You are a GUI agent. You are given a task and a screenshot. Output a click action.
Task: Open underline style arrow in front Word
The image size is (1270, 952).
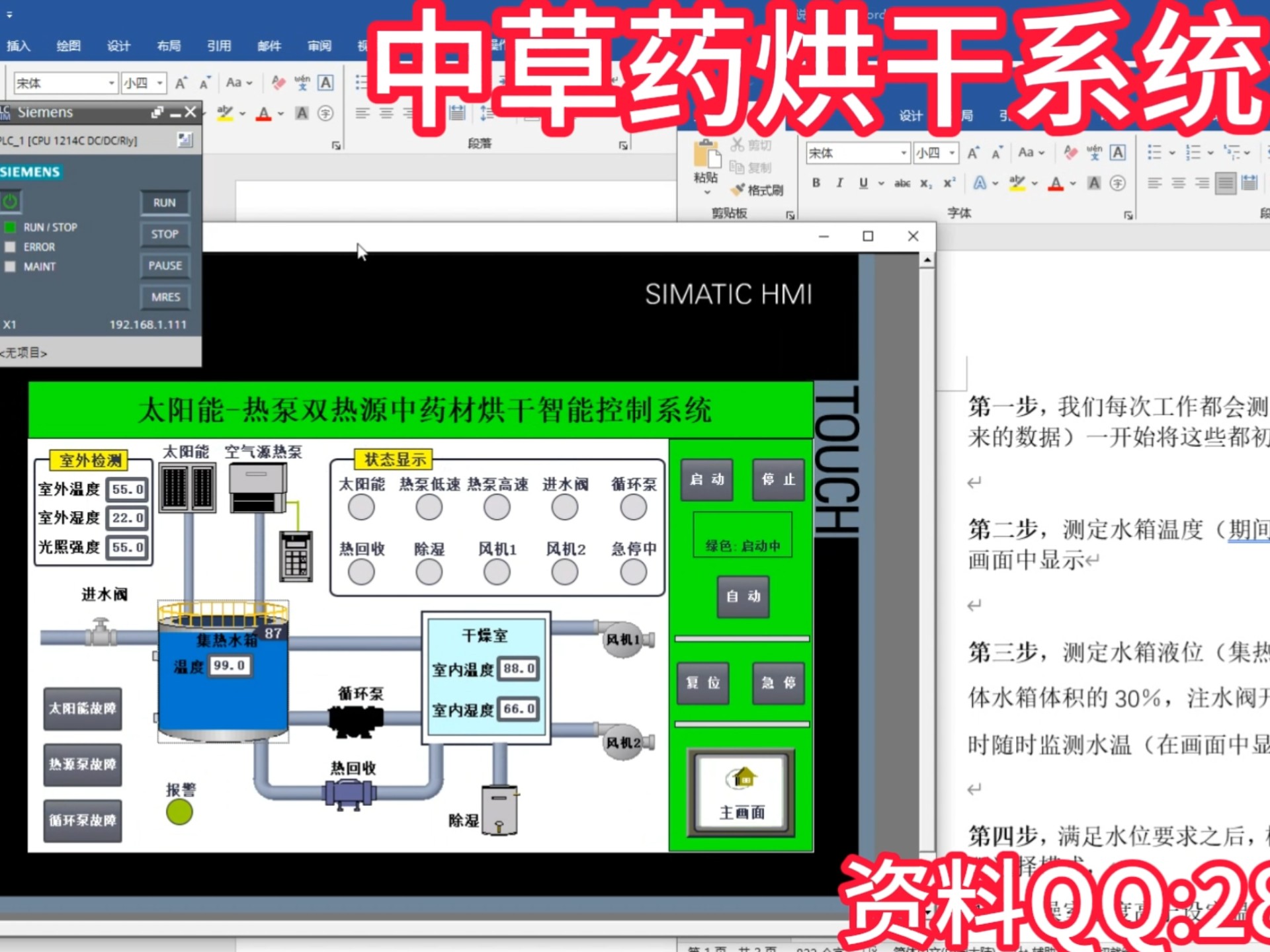(x=881, y=183)
